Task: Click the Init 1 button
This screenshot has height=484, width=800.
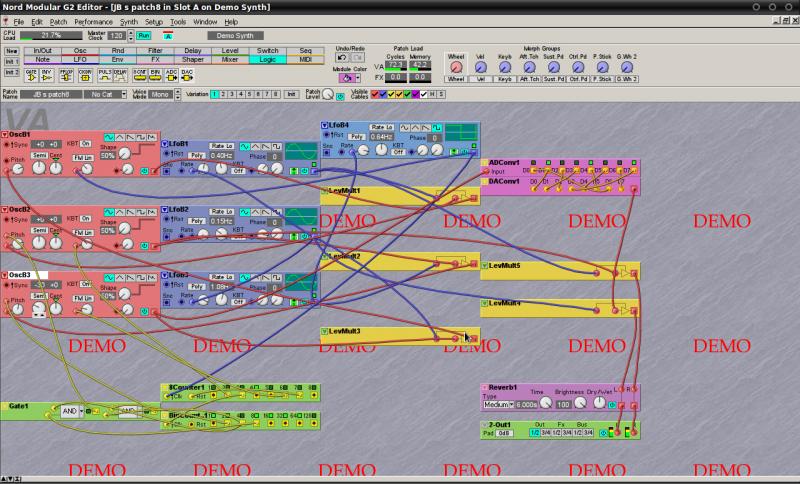Action: (x=12, y=62)
